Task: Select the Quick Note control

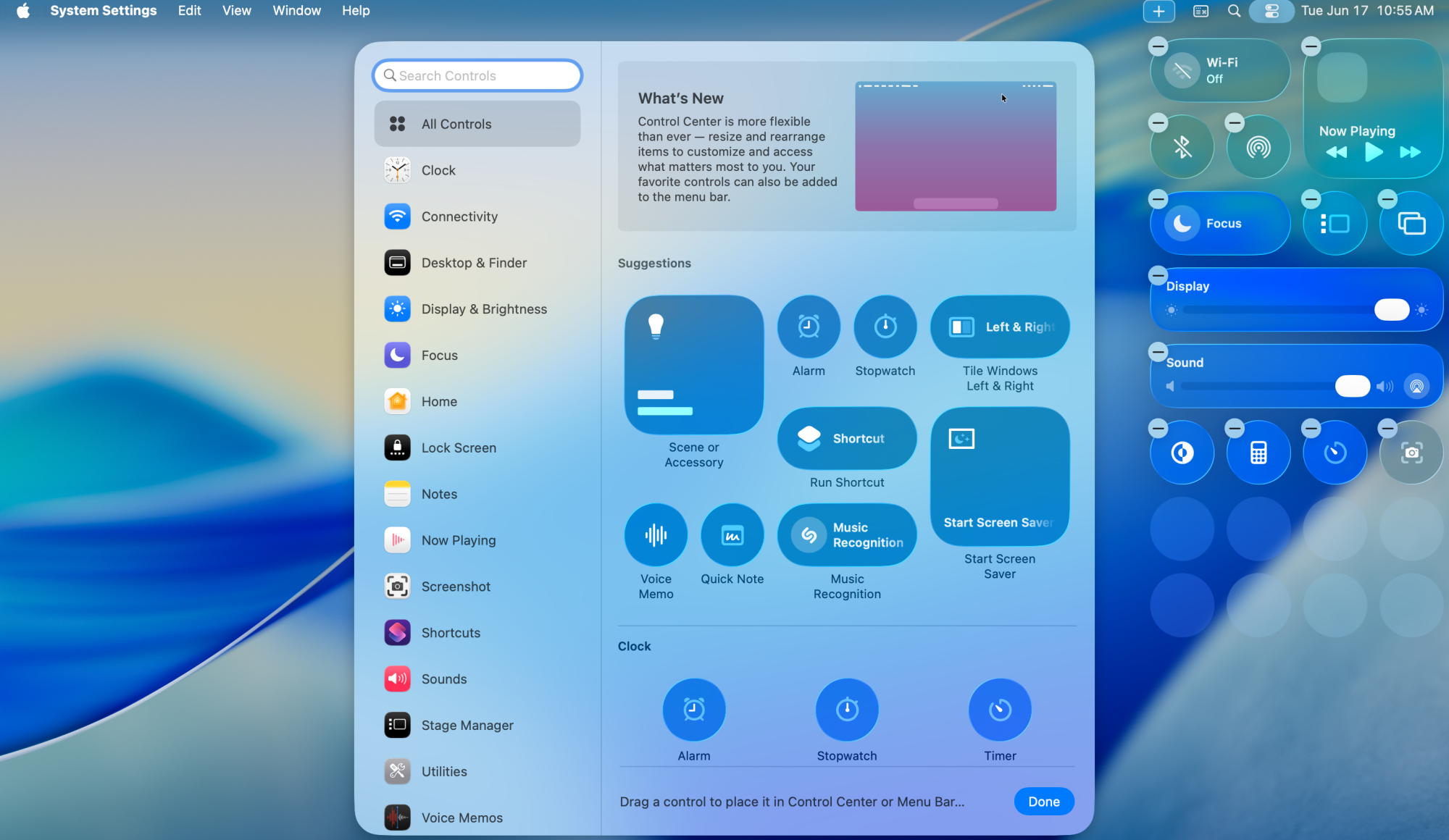Action: 732,535
